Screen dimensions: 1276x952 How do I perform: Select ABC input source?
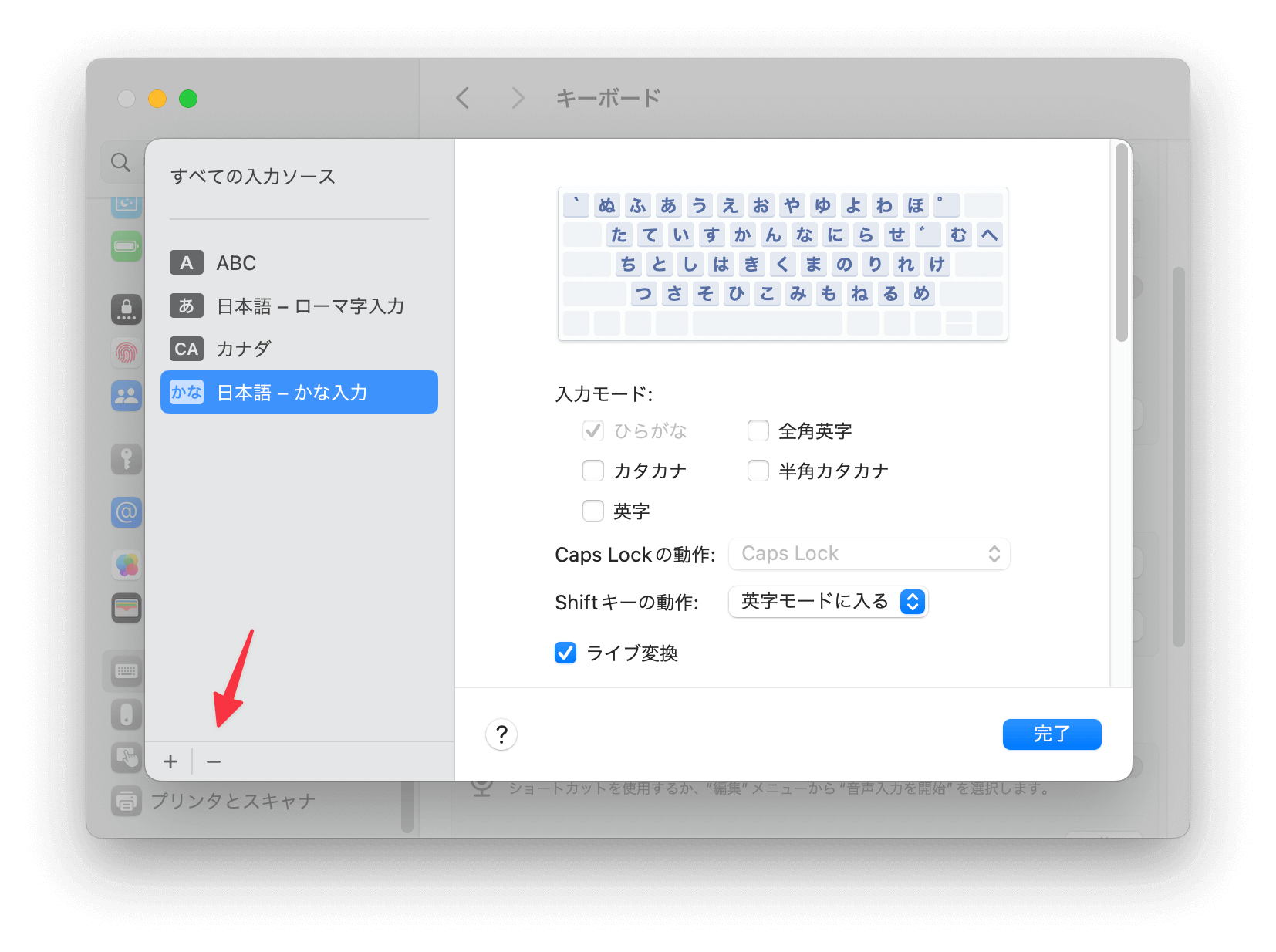pyautogui.click(x=299, y=263)
